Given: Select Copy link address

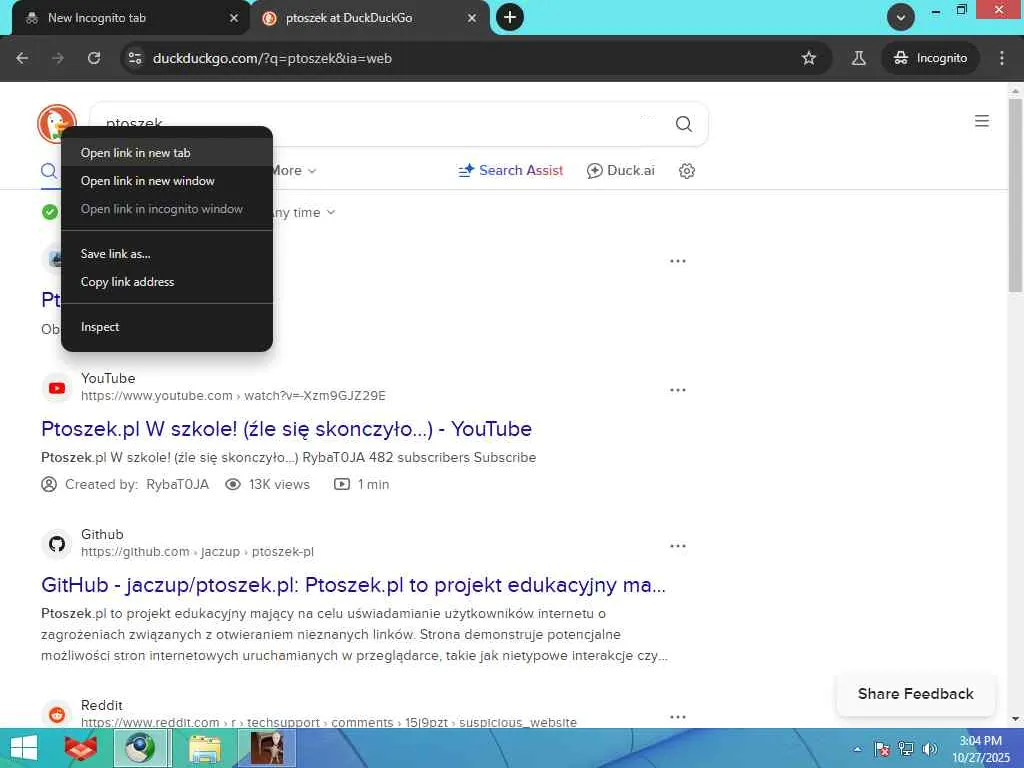Looking at the screenshot, I should click(167, 281).
